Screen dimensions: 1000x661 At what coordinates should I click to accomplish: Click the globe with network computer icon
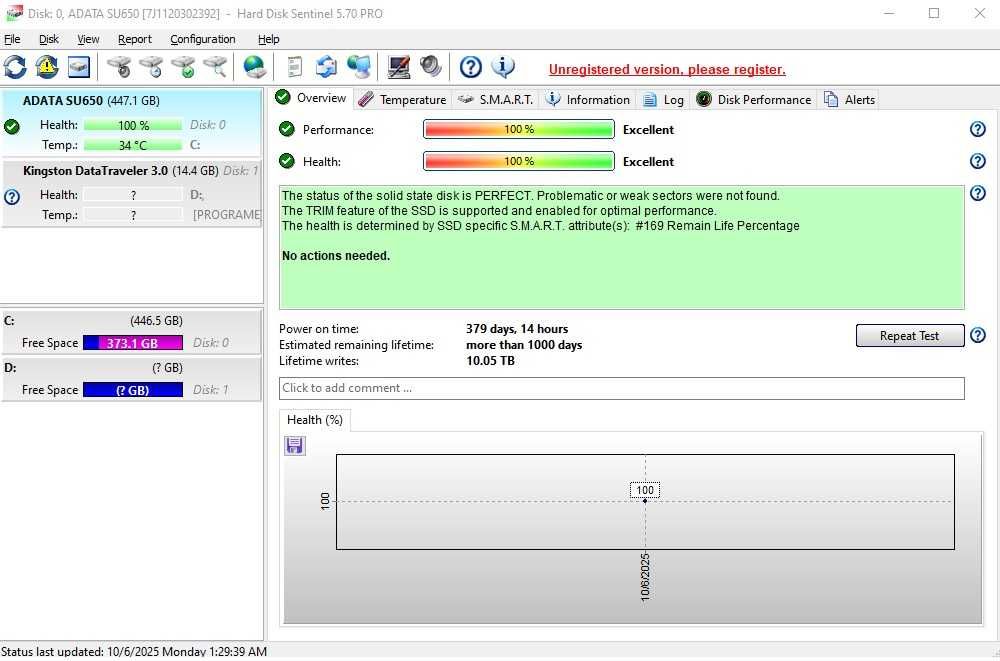coord(359,67)
